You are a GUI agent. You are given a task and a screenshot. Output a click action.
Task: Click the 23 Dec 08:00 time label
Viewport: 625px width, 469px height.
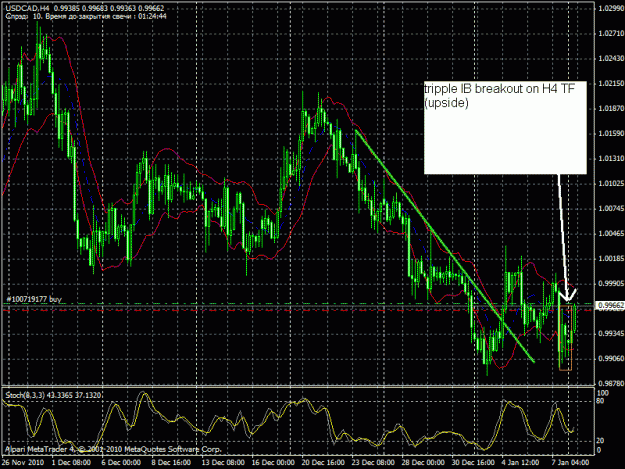coord(373,463)
